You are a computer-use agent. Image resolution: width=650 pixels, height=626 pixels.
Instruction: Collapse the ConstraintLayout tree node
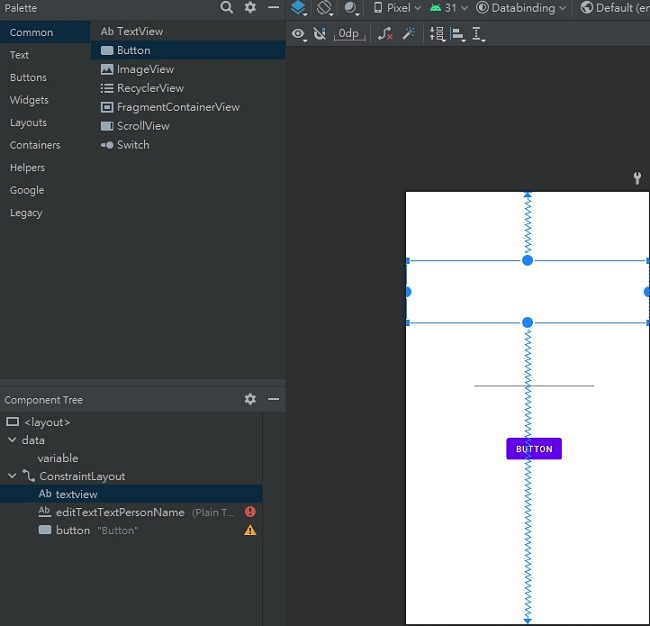pyautogui.click(x=12, y=476)
